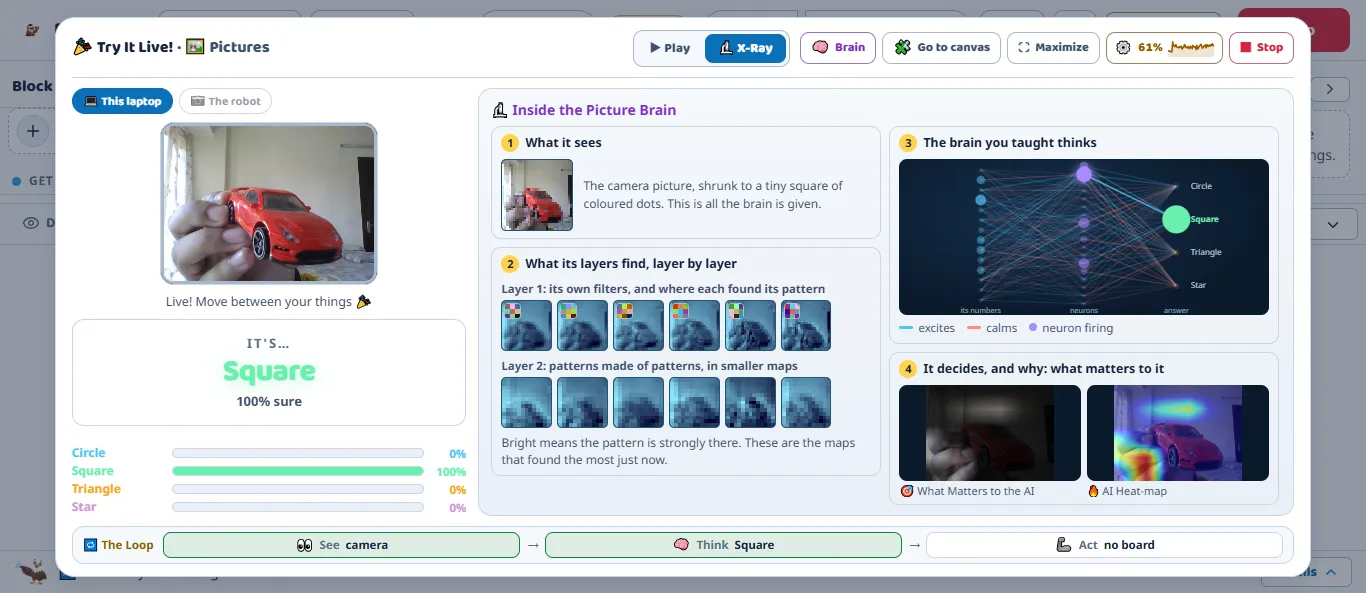Screen dimensions: 1366x593
Task: Click the step 3 number badge
Action: point(908,143)
